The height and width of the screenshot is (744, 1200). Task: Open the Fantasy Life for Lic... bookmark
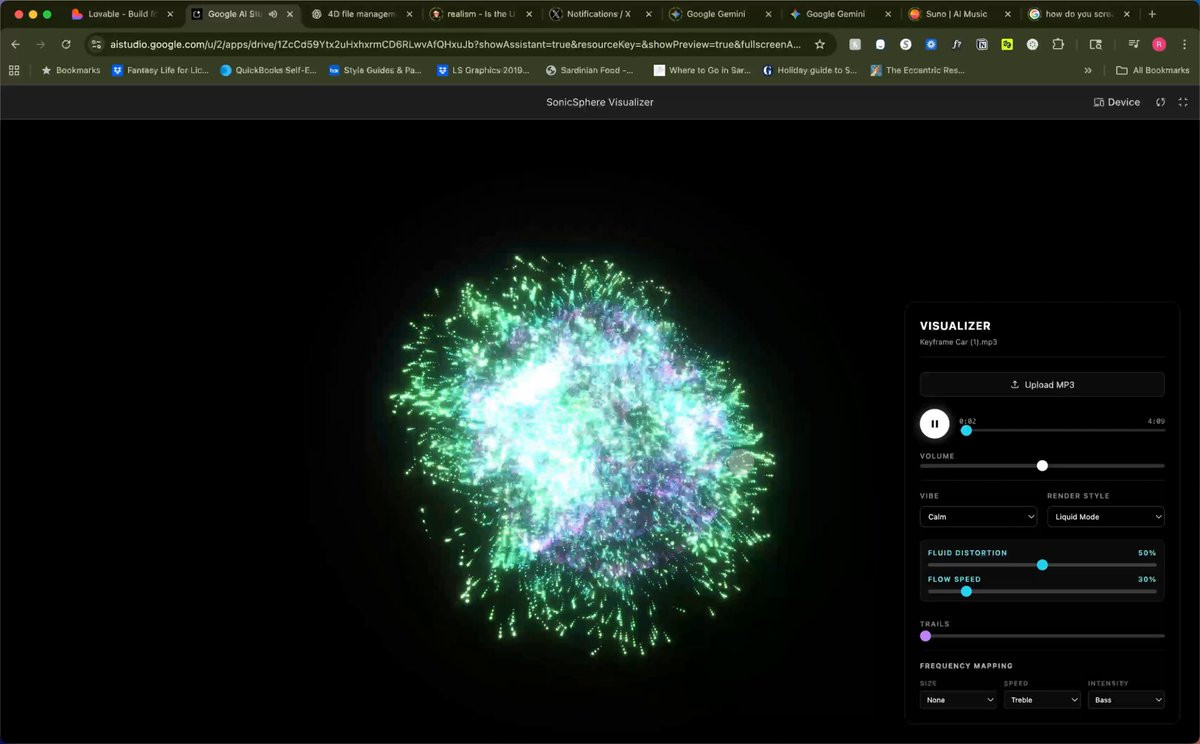click(160, 70)
